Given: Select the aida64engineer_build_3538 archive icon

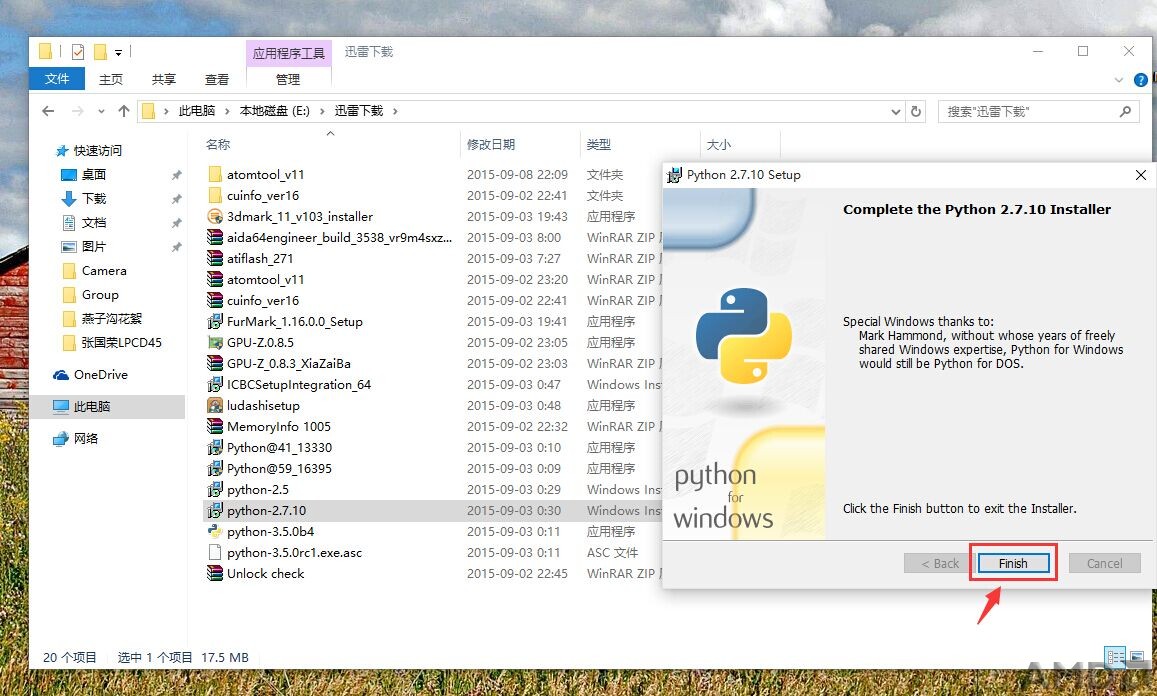Looking at the screenshot, I should [215, 238].
